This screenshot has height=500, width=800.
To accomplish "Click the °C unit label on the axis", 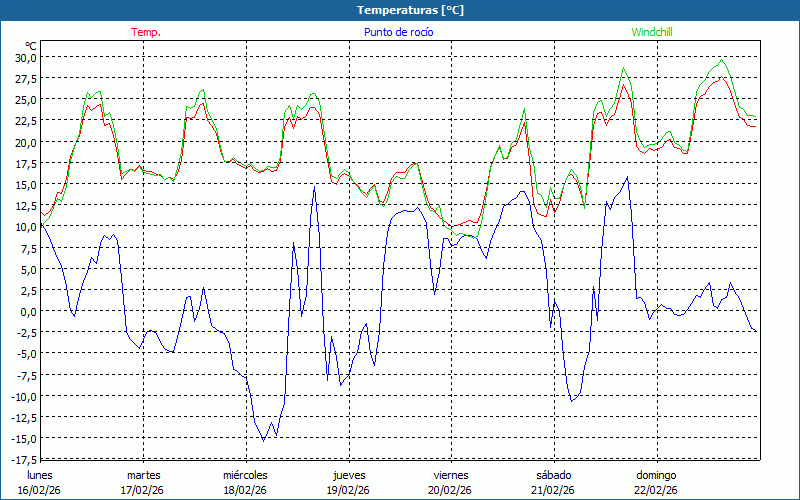I will 31,46.
